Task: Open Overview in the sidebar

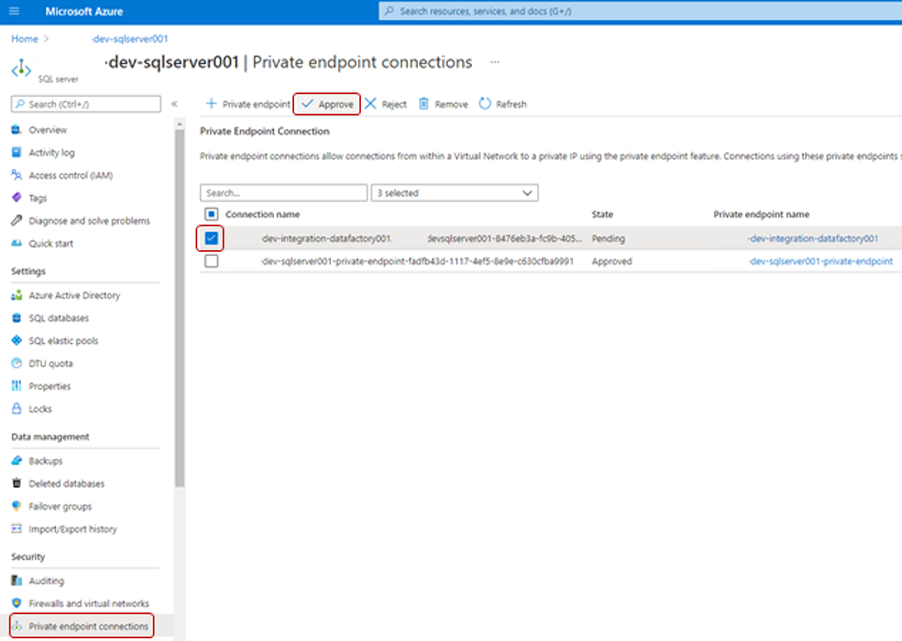Action: pyautogui.click(x=48, y=129)
